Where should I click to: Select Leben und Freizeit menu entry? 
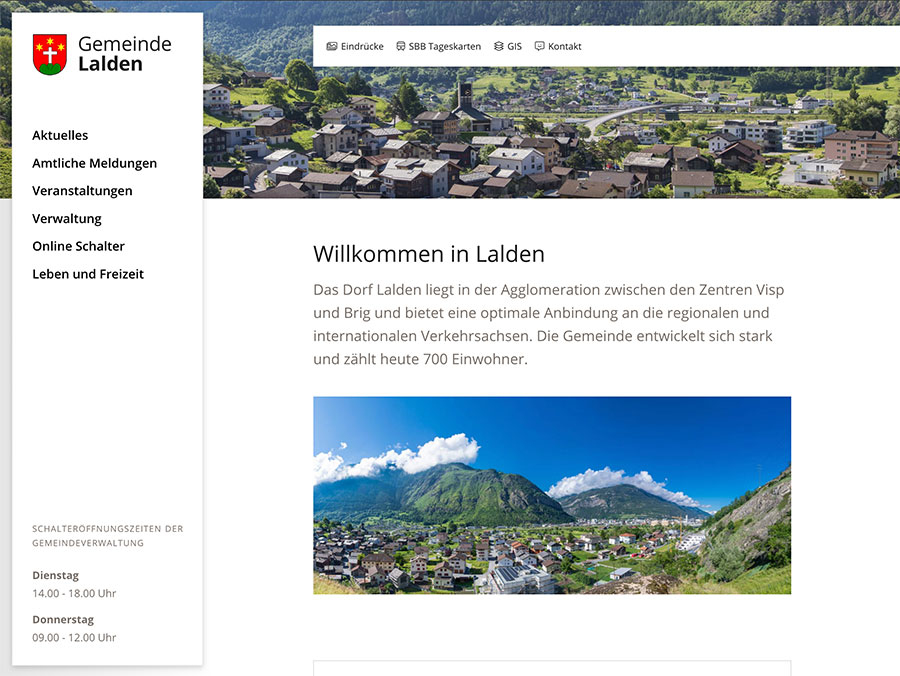[88, 274]
